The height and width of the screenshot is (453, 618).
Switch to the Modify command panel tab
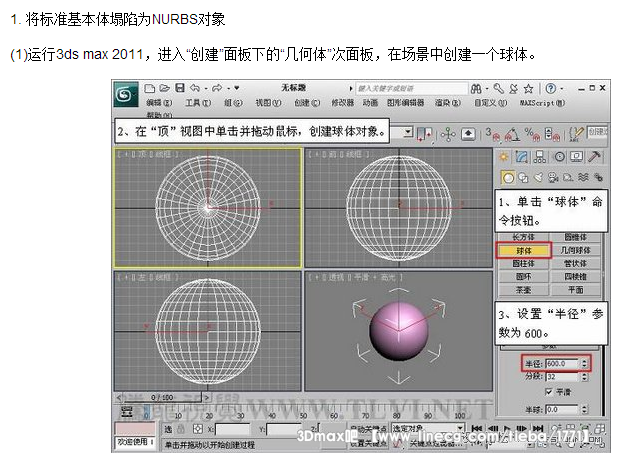pyautogui.click(x=521, y=157)
